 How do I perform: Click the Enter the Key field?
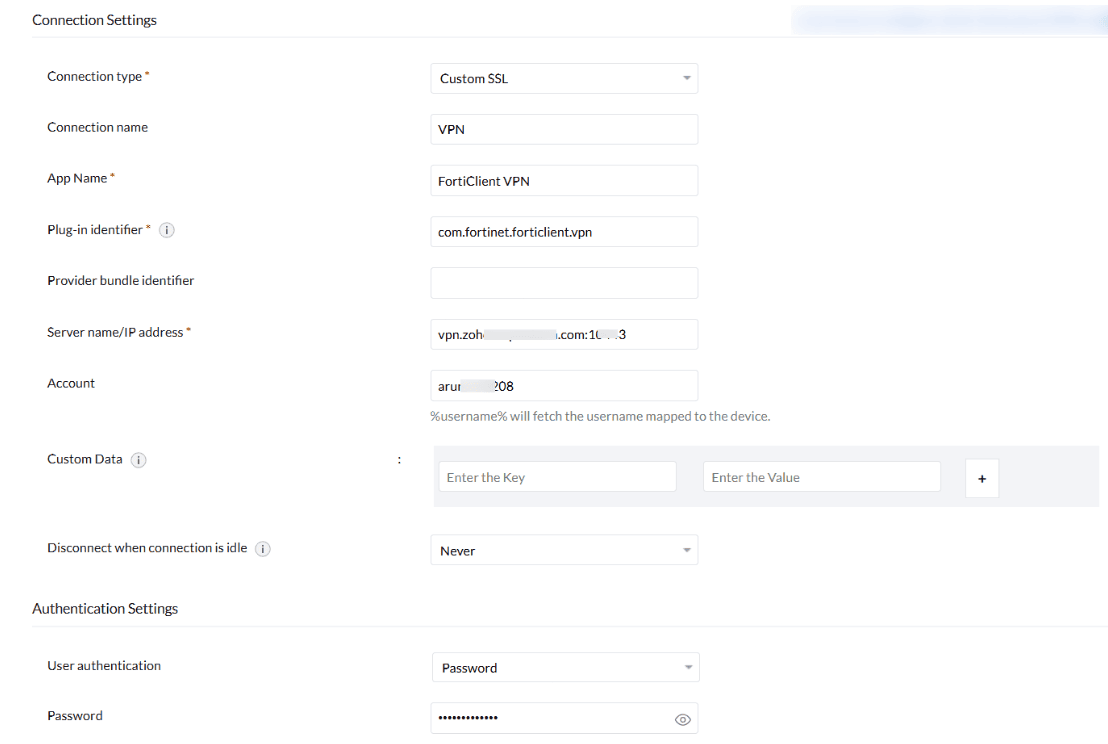click(557, 477)
